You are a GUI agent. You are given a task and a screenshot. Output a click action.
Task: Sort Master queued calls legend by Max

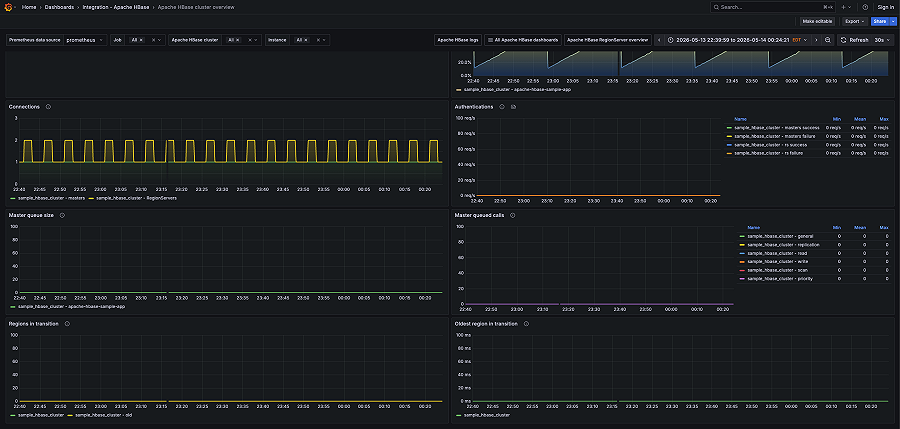click(x=884, y=227)
